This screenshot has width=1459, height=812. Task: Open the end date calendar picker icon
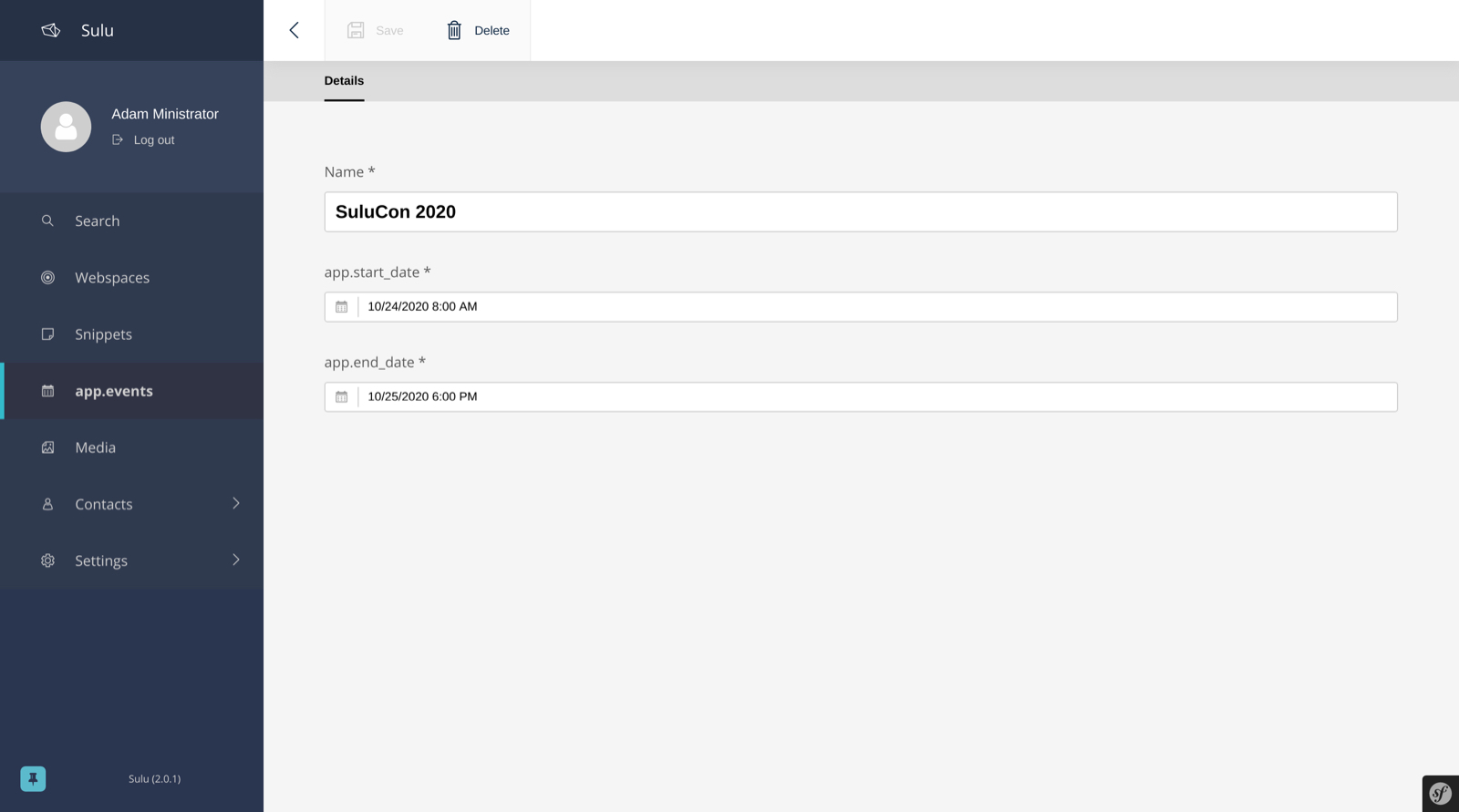tap(341, 396)
